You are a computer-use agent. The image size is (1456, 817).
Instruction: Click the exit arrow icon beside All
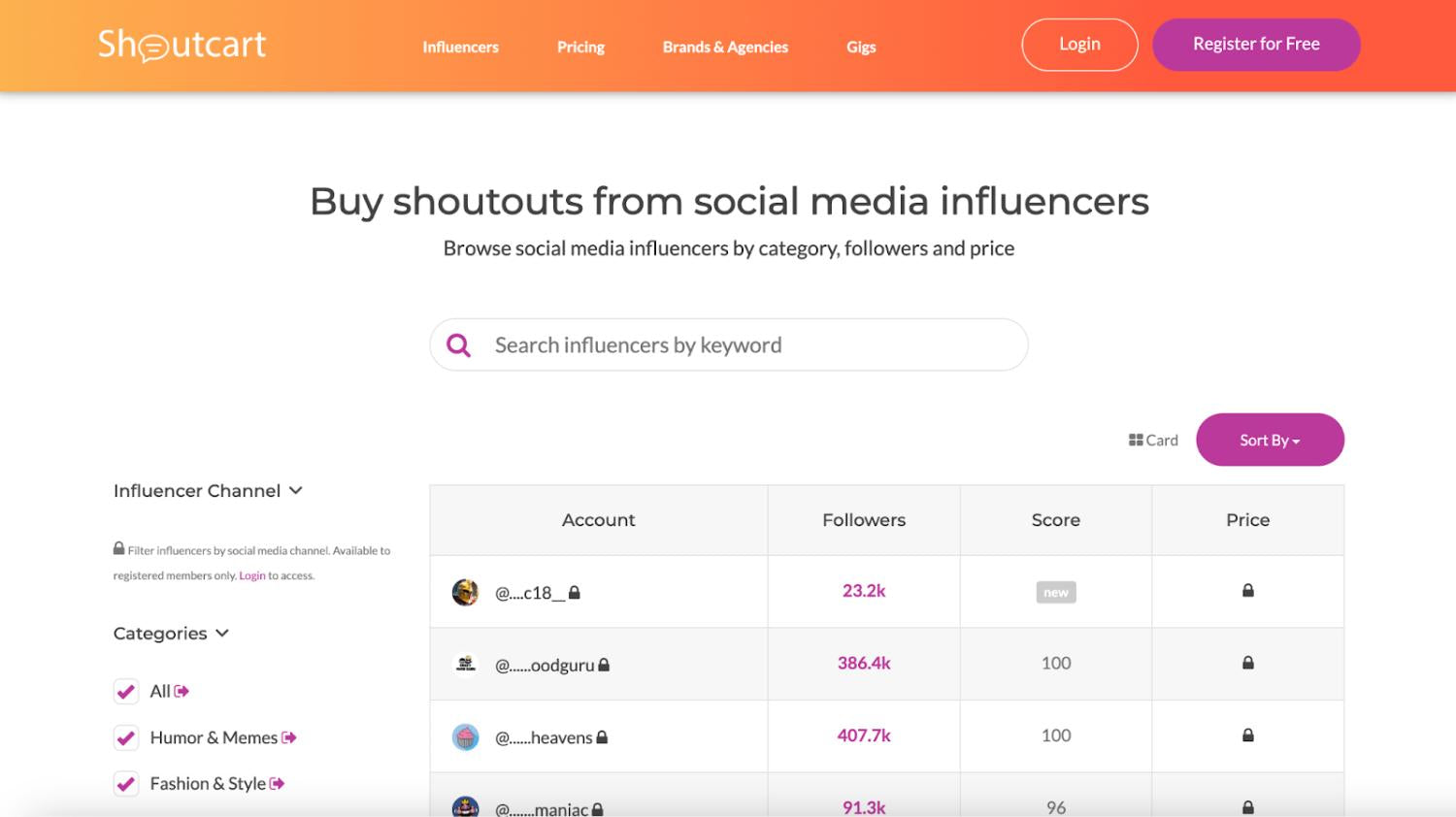coord(182,692)
